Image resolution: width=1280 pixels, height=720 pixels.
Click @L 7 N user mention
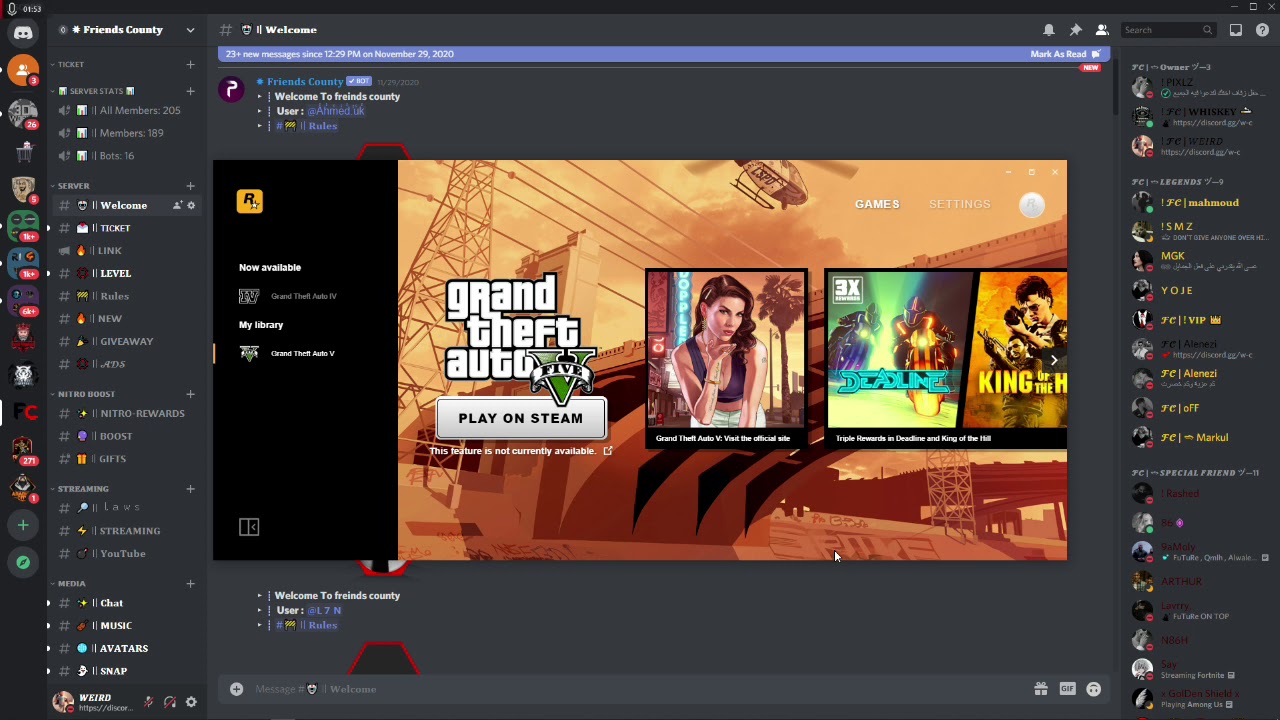click(324, 610)
